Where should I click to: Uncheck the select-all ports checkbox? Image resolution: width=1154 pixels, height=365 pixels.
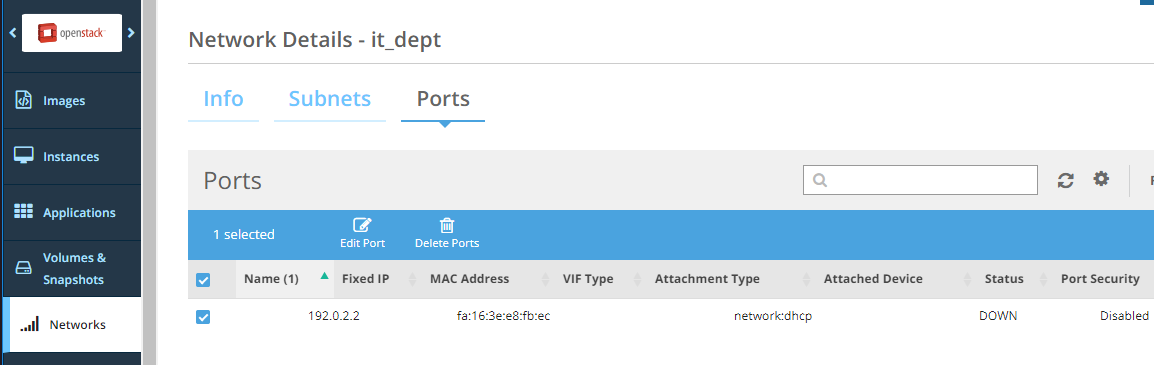[203, 280]
